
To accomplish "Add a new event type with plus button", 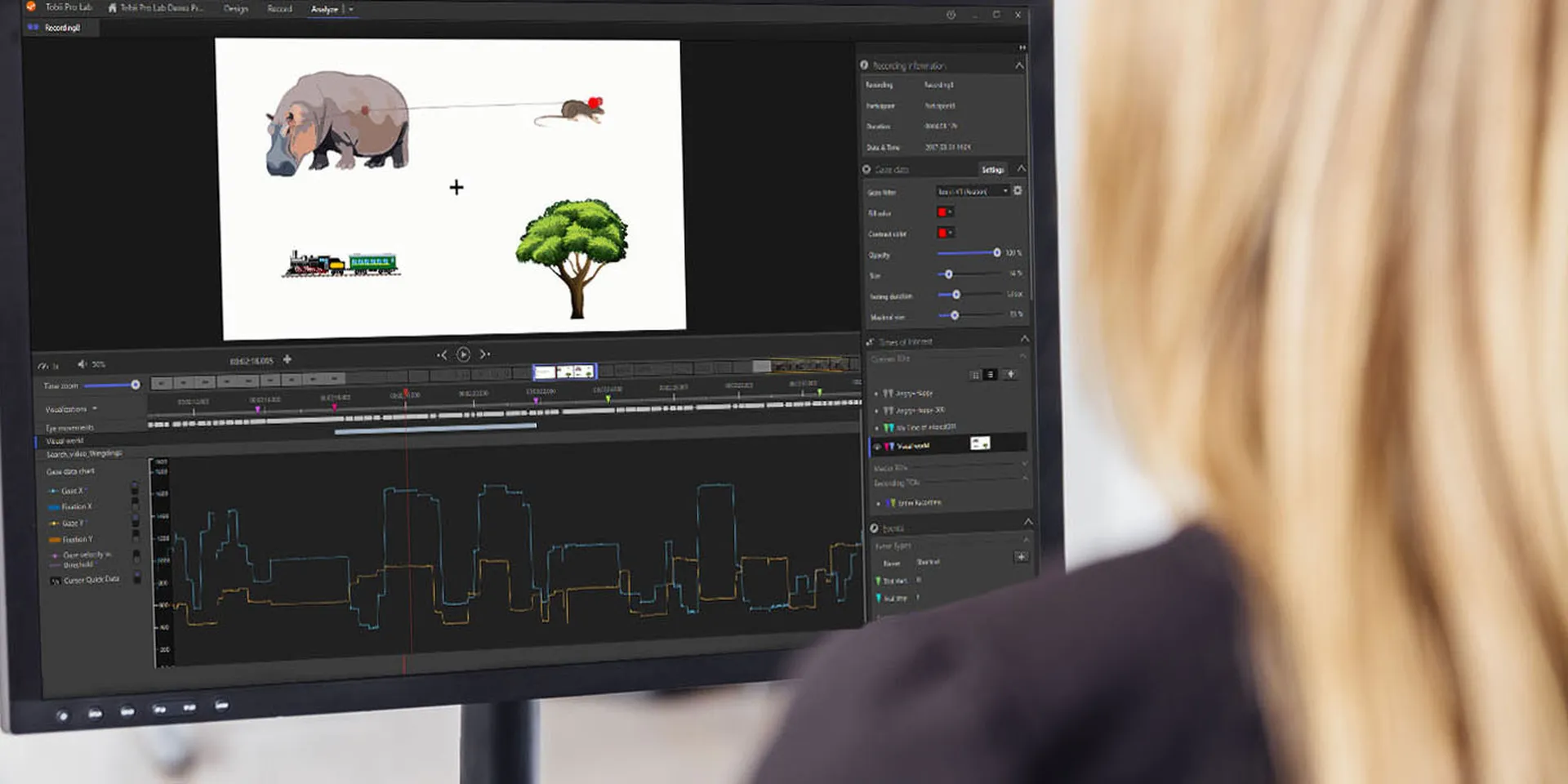I will click(x=1021, y=557).
